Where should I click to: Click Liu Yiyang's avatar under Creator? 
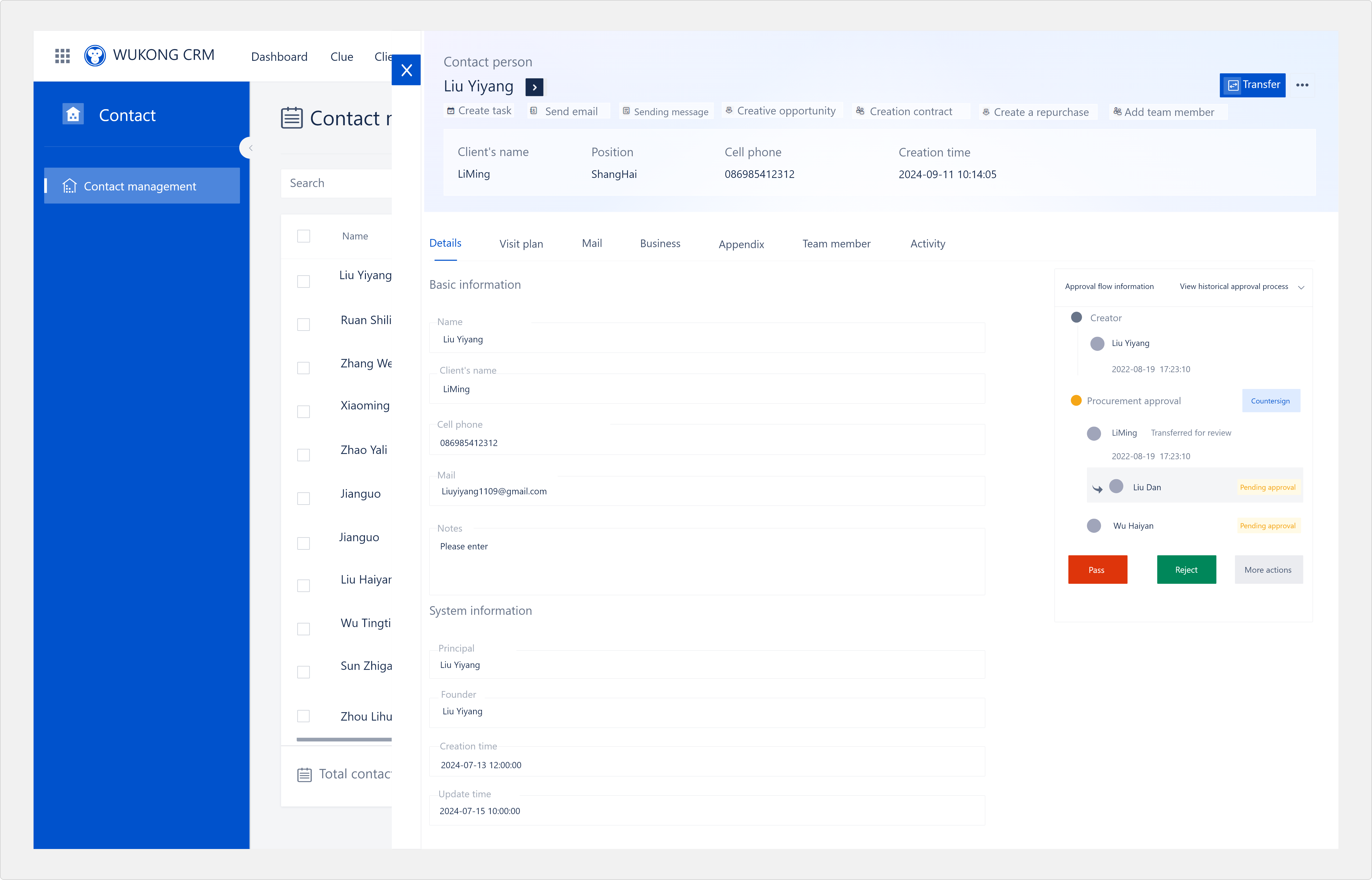[x=1097, y=343]
